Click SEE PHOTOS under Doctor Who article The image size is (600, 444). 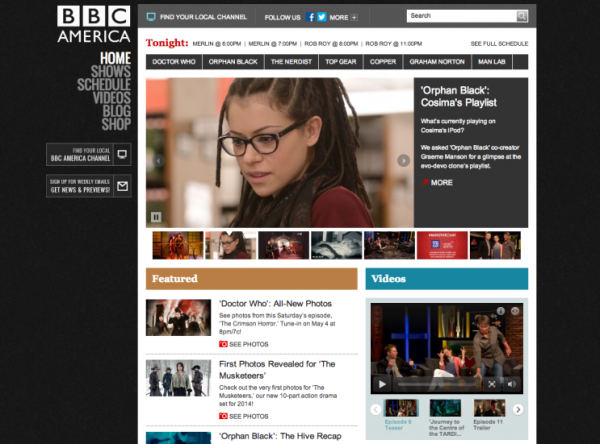tap(244, 344)
